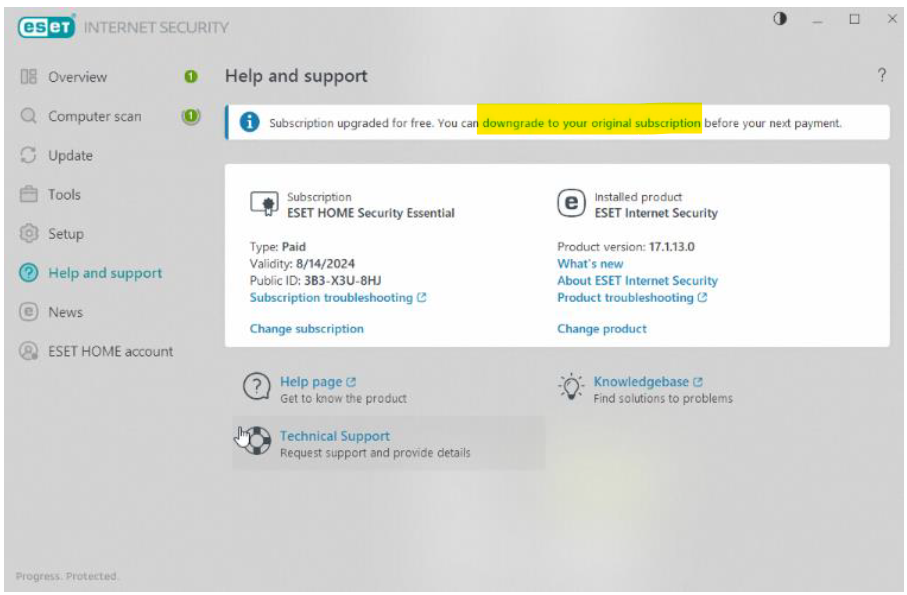Go to Computer scan in sidebar
The width and height of the screenshot is (907, 595).
pyautogui.click(x=94, y=116)
